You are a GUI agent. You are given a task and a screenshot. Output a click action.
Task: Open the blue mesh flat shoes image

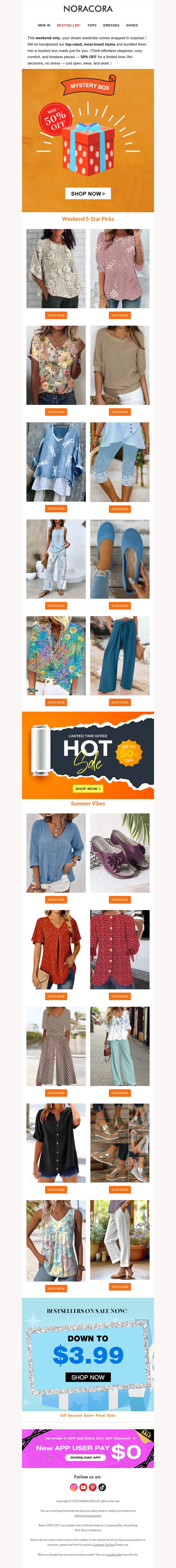[x=120, y=559]
